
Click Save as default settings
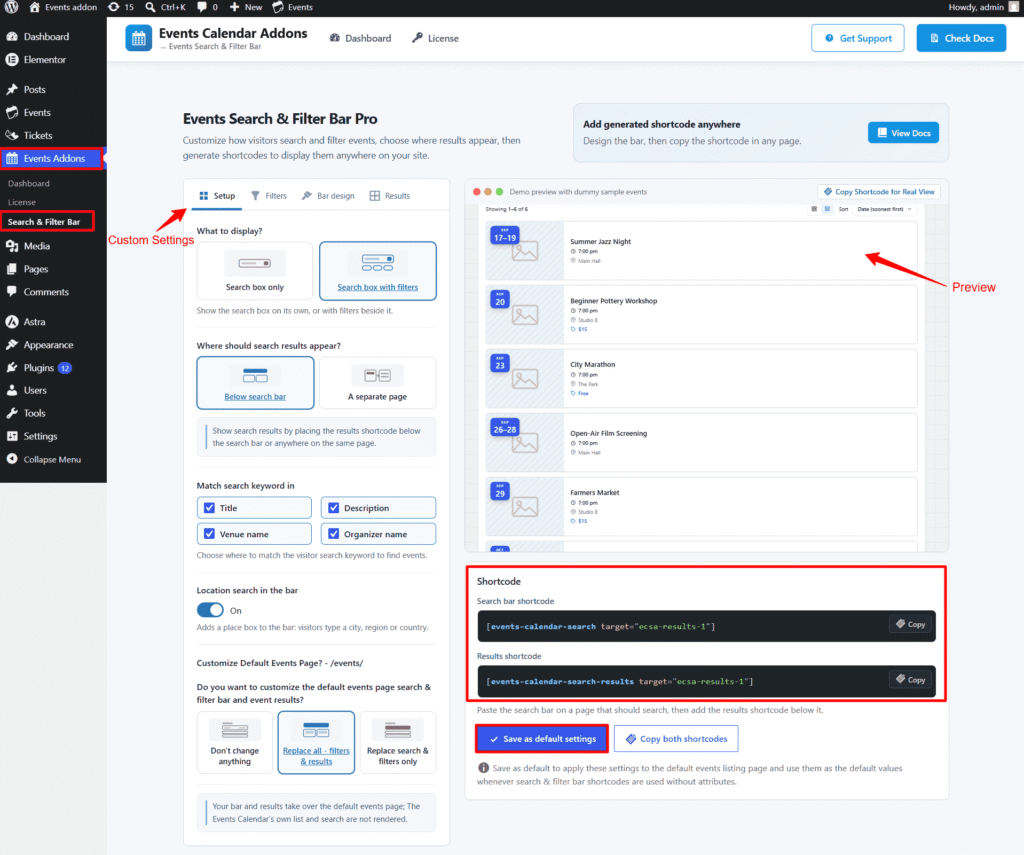pyautogui.click(x=542, y=739)
